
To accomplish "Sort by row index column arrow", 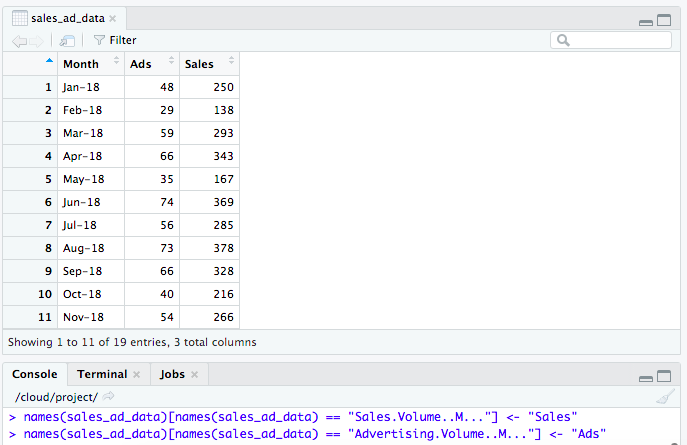I will [50, 62].
